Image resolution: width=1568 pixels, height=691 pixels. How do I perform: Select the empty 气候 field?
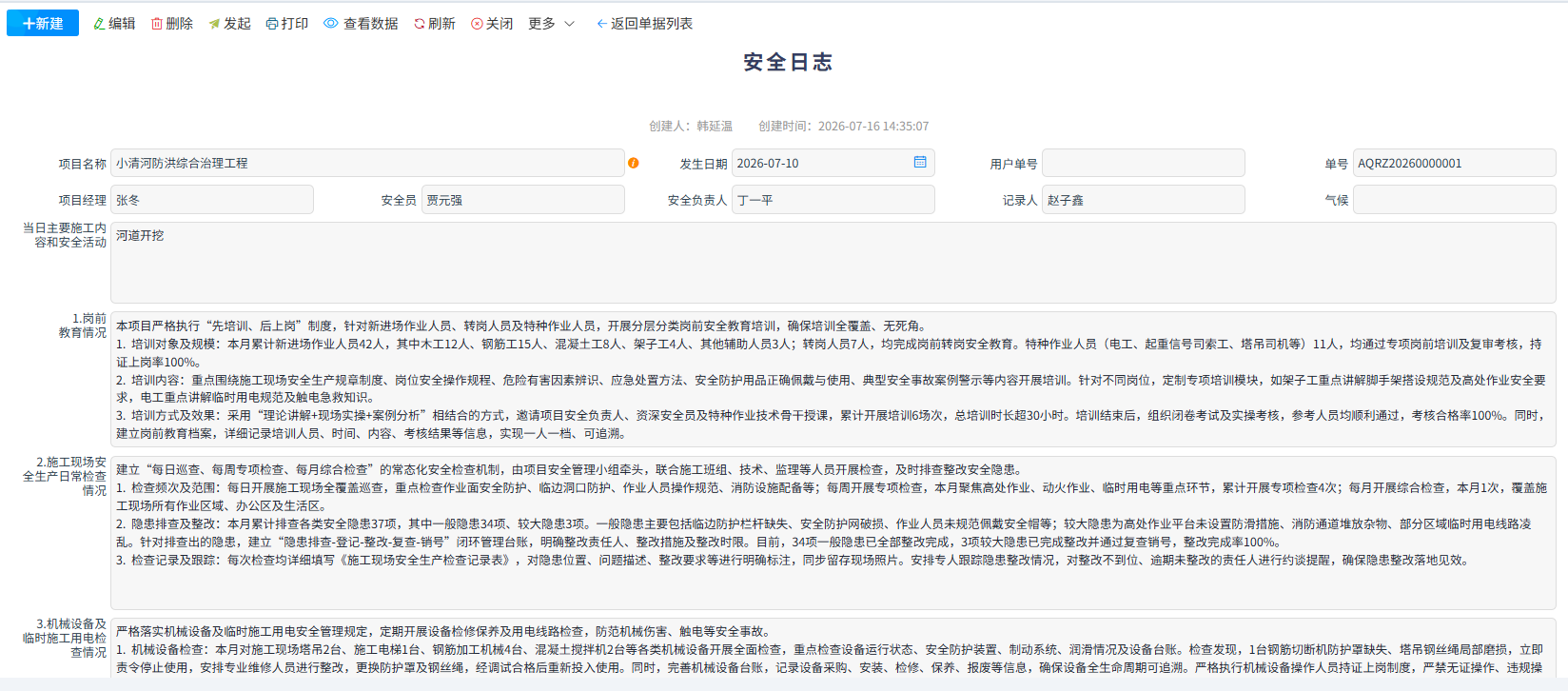point(1455,200)
